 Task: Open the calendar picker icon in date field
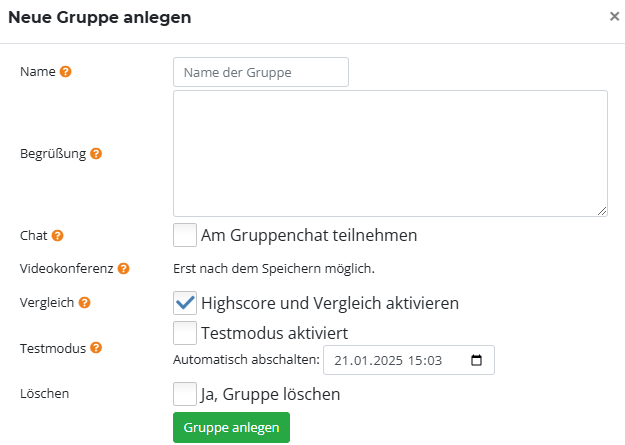pyautogui.click(x=476, y=360)
